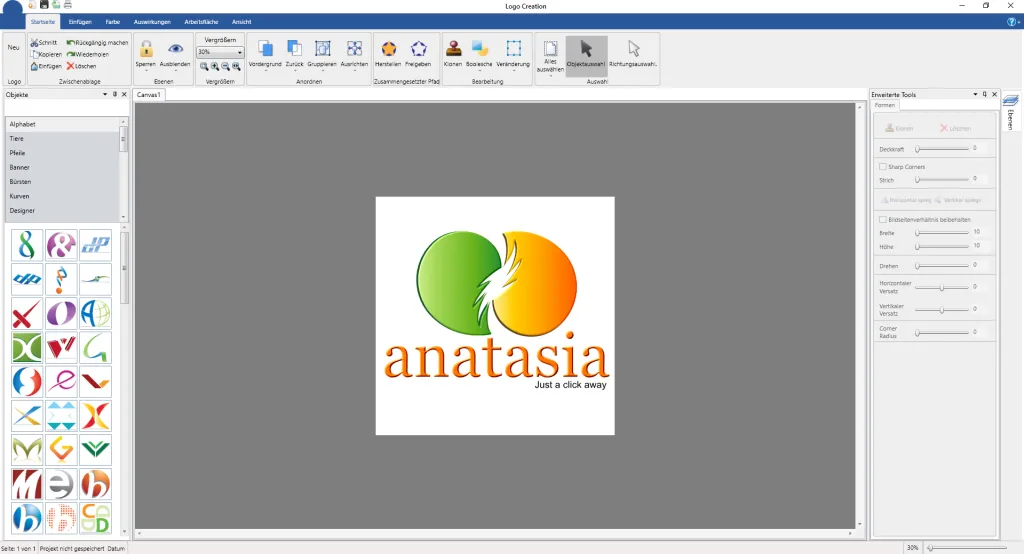Close the Objekte panel
Image resolution: width=1024 pixels, height=554 pixels.
tap(124, 94)
